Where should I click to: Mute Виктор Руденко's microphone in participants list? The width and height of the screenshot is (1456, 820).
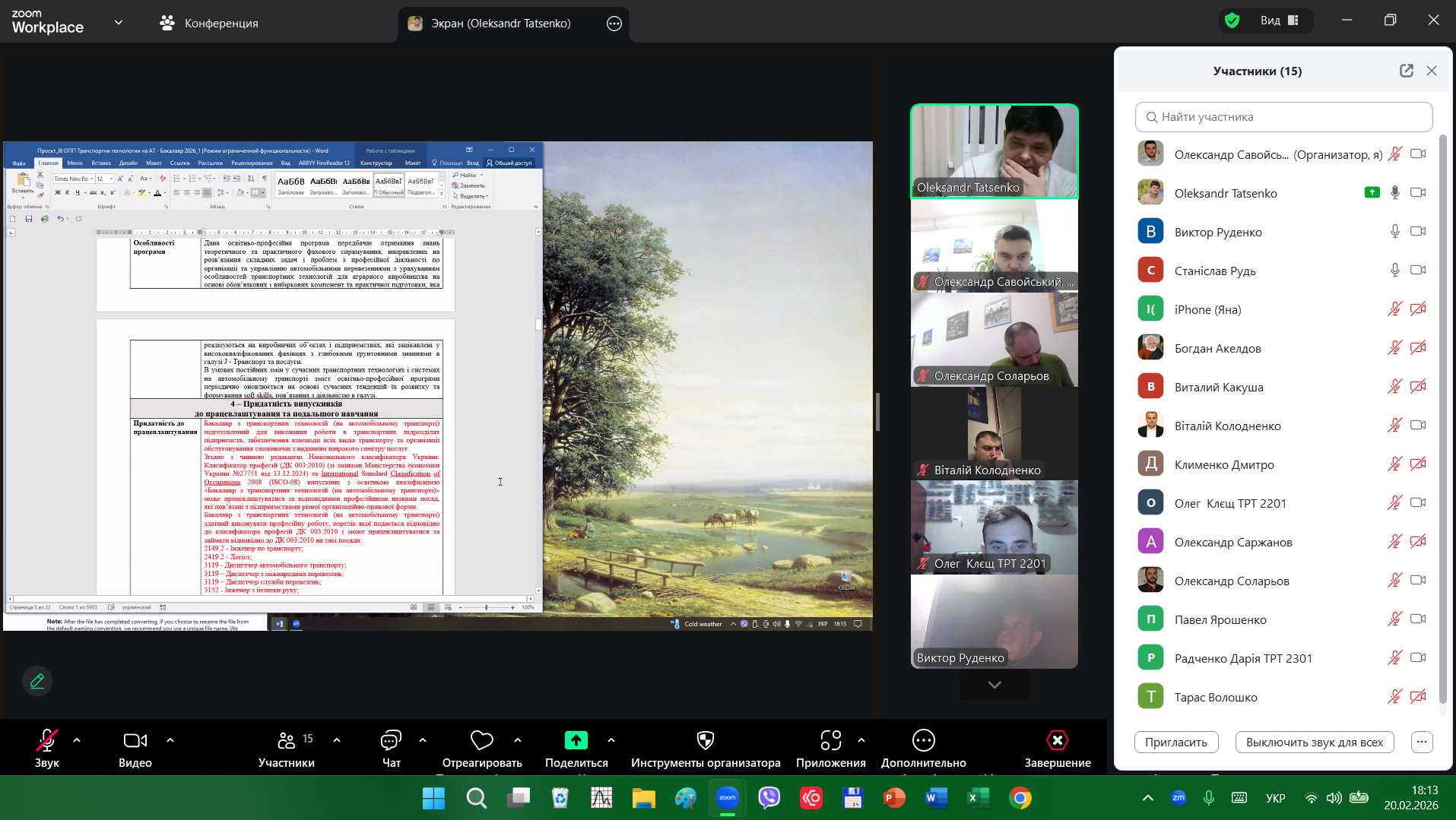pos(1394,232)
